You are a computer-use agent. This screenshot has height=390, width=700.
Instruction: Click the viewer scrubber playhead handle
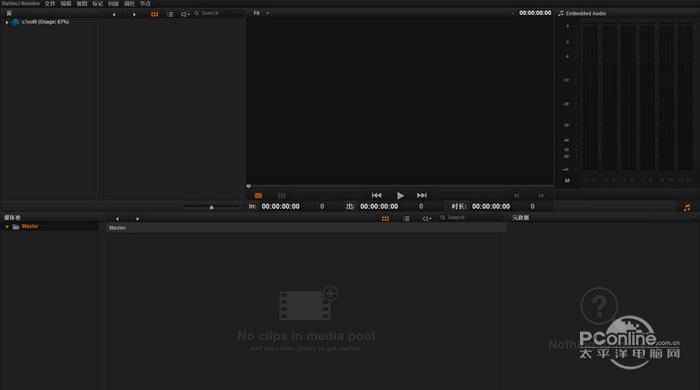click(x=249, y=186)
